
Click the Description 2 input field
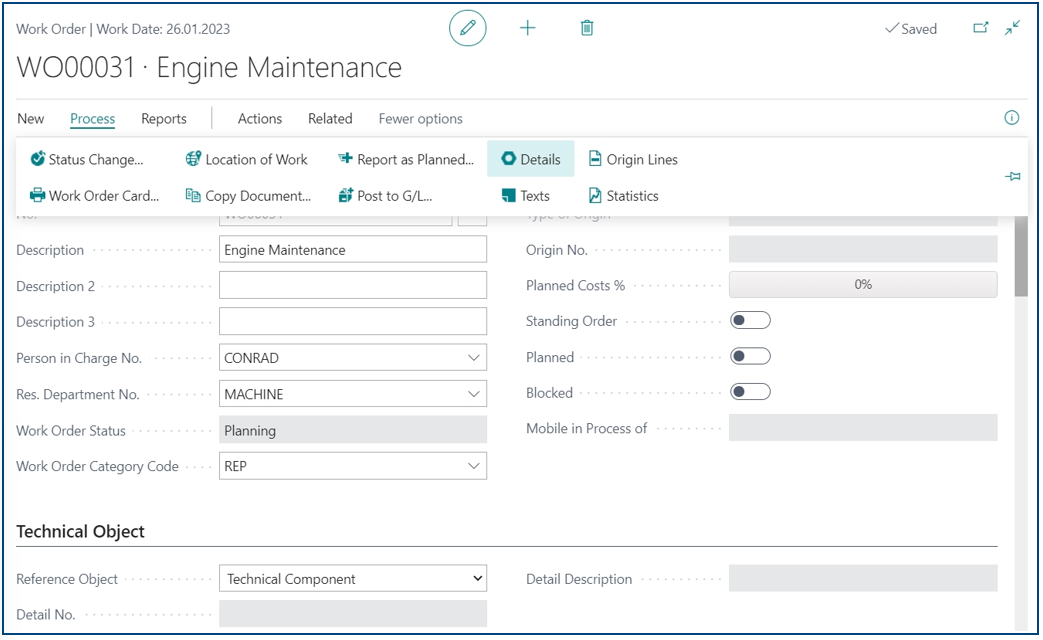click(x=353, y=285)
